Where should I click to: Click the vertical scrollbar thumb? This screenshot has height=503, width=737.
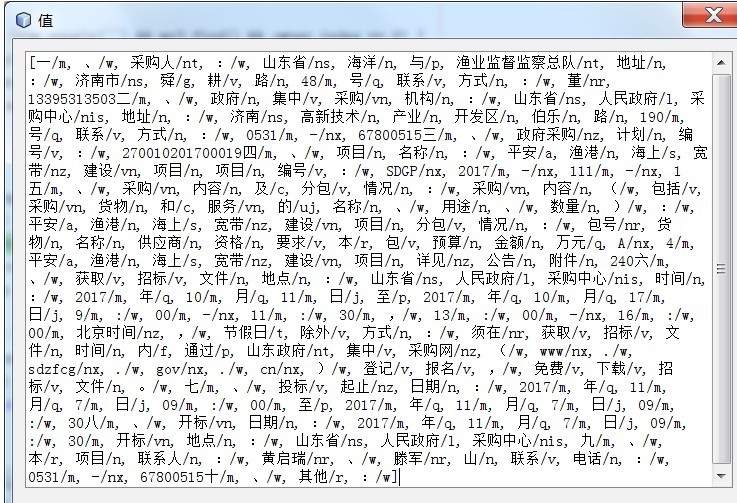pos(721,268)
